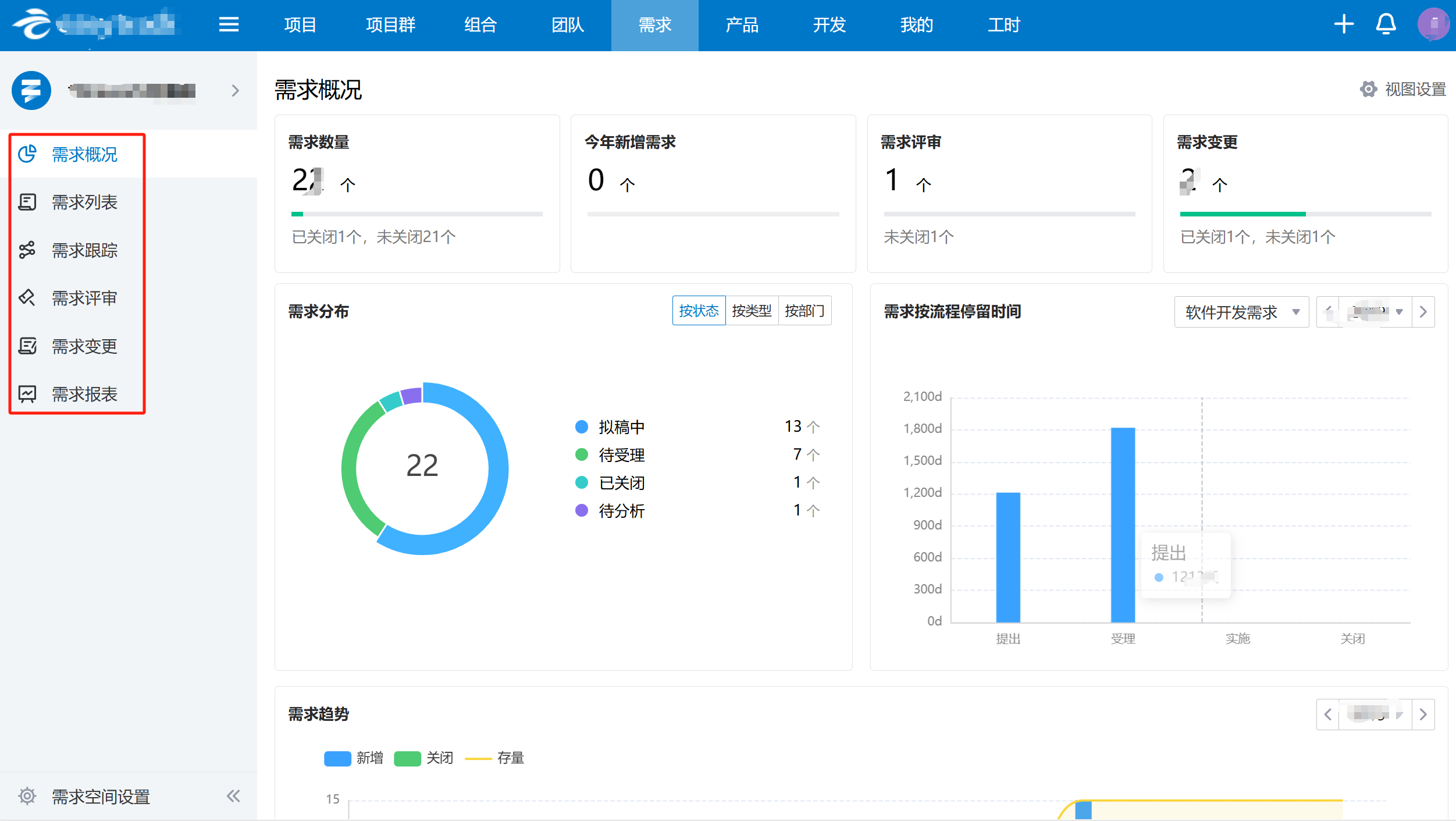Open the 软件开发需求 dropdown
The image size is (1456, 821).
point(1241,312)
